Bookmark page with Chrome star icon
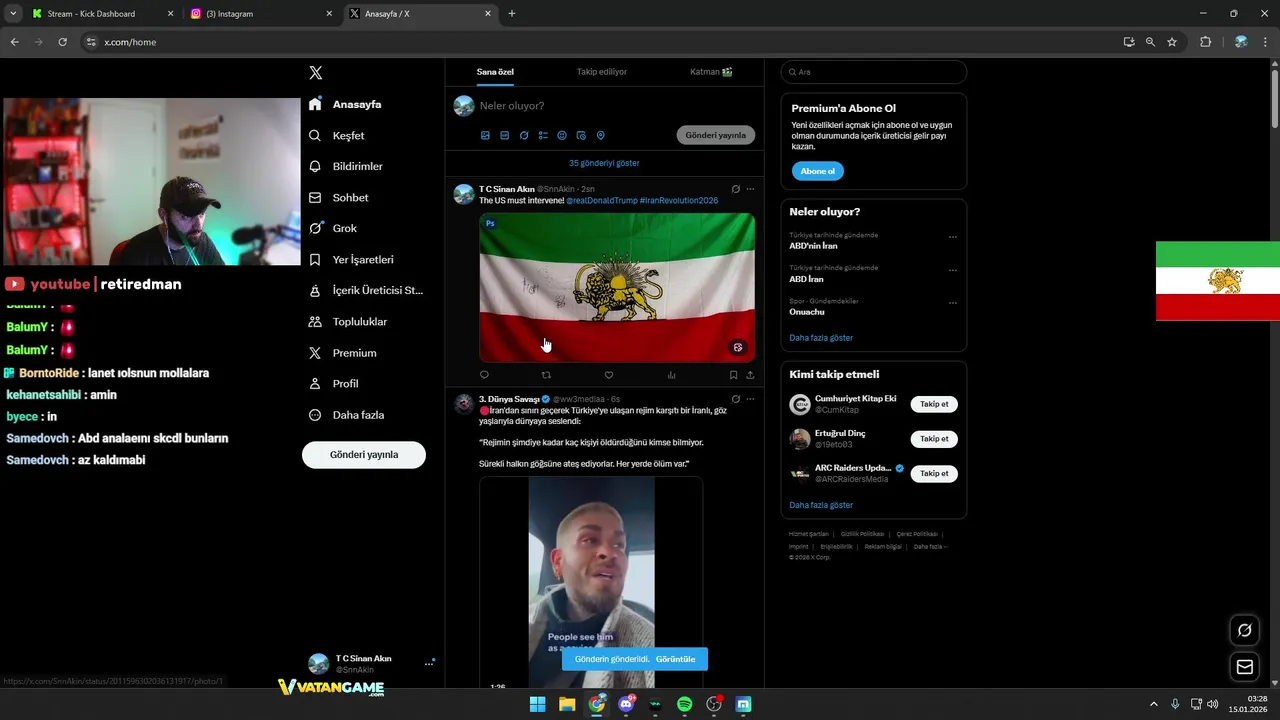This screenshot has width=1280, height=720. (x=1172, y=42)
